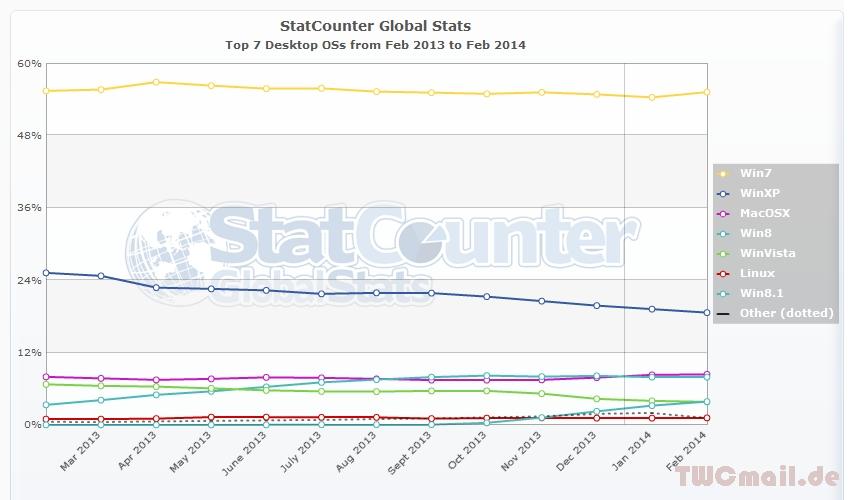Toggle the Win8.1 series legend label

(761, 293)
